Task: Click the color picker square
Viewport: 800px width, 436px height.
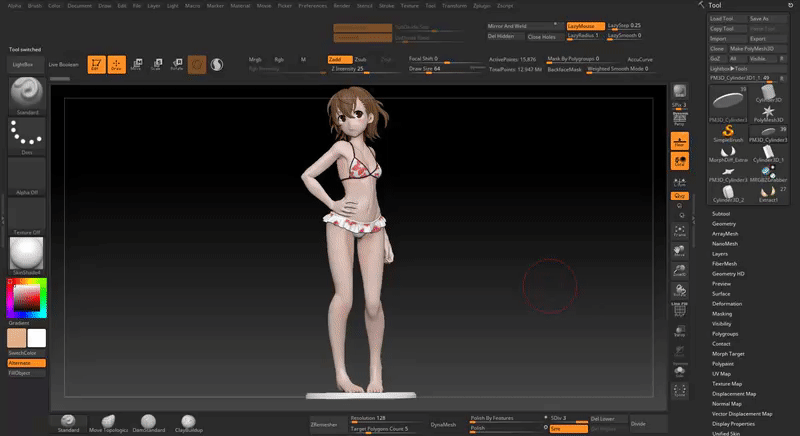Action: [27, 298]
